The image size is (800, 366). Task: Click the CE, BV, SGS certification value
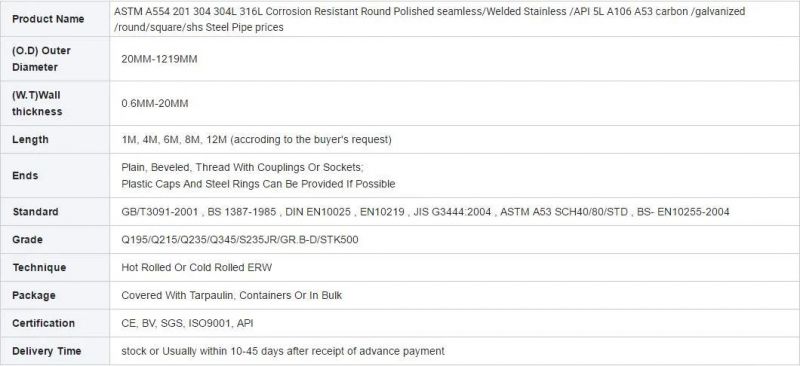point(187,323)
